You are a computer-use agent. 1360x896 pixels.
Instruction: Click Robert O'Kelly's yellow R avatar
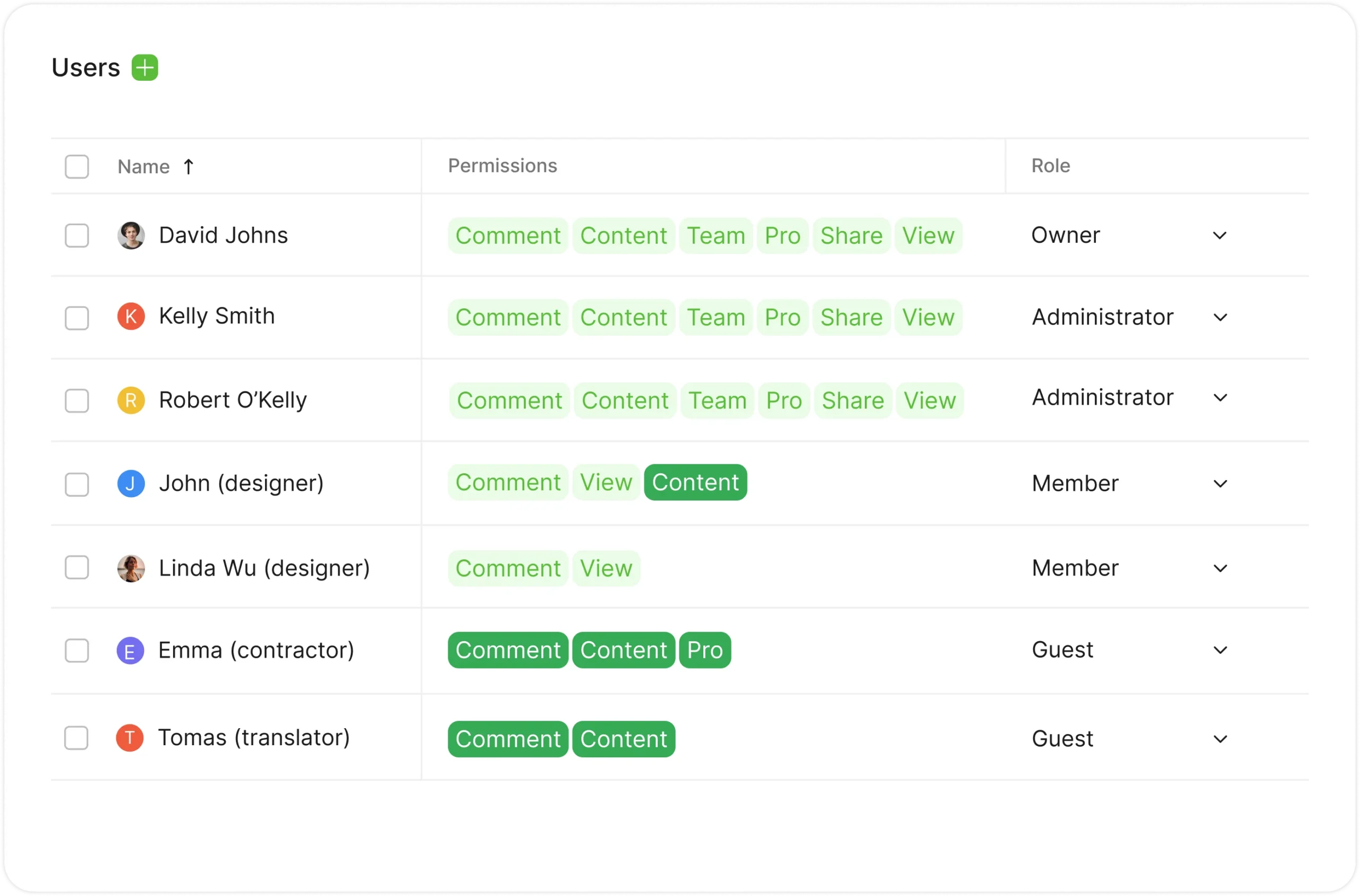(131, 400)
